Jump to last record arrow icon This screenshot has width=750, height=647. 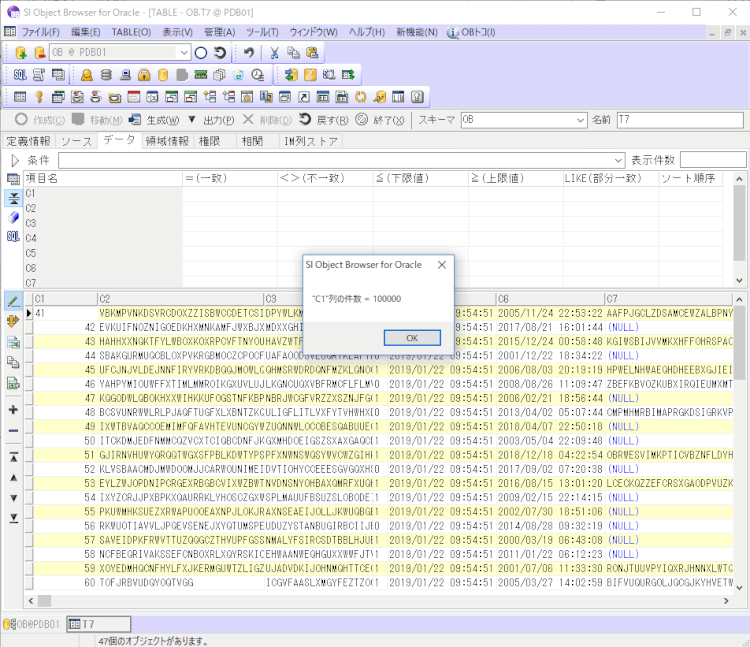coord(13,517)
